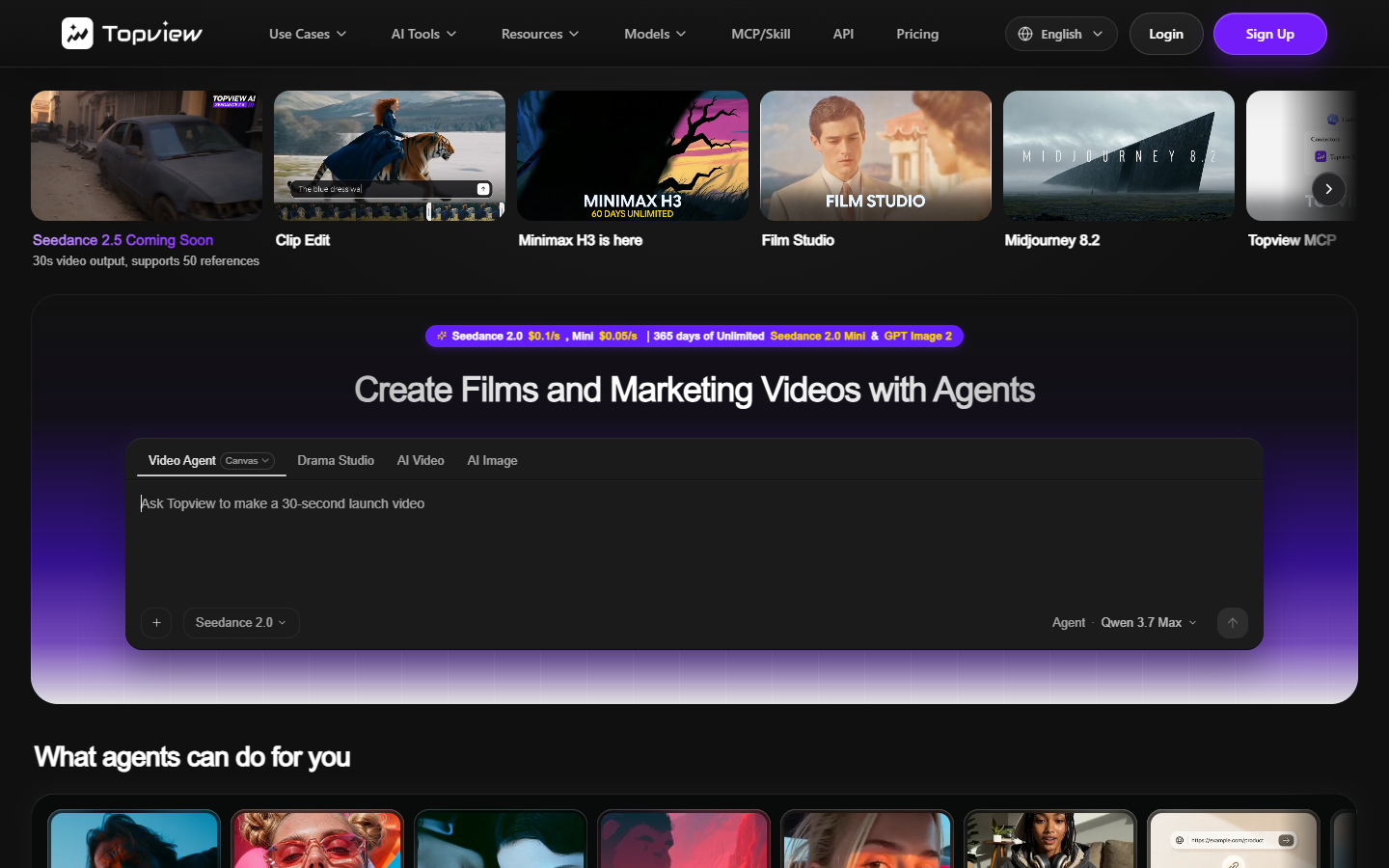Click the What agents can do heading
Image resolution: width=1389 pixels, height=868 pixels.
pyautogui.click(x=192, y=757)
